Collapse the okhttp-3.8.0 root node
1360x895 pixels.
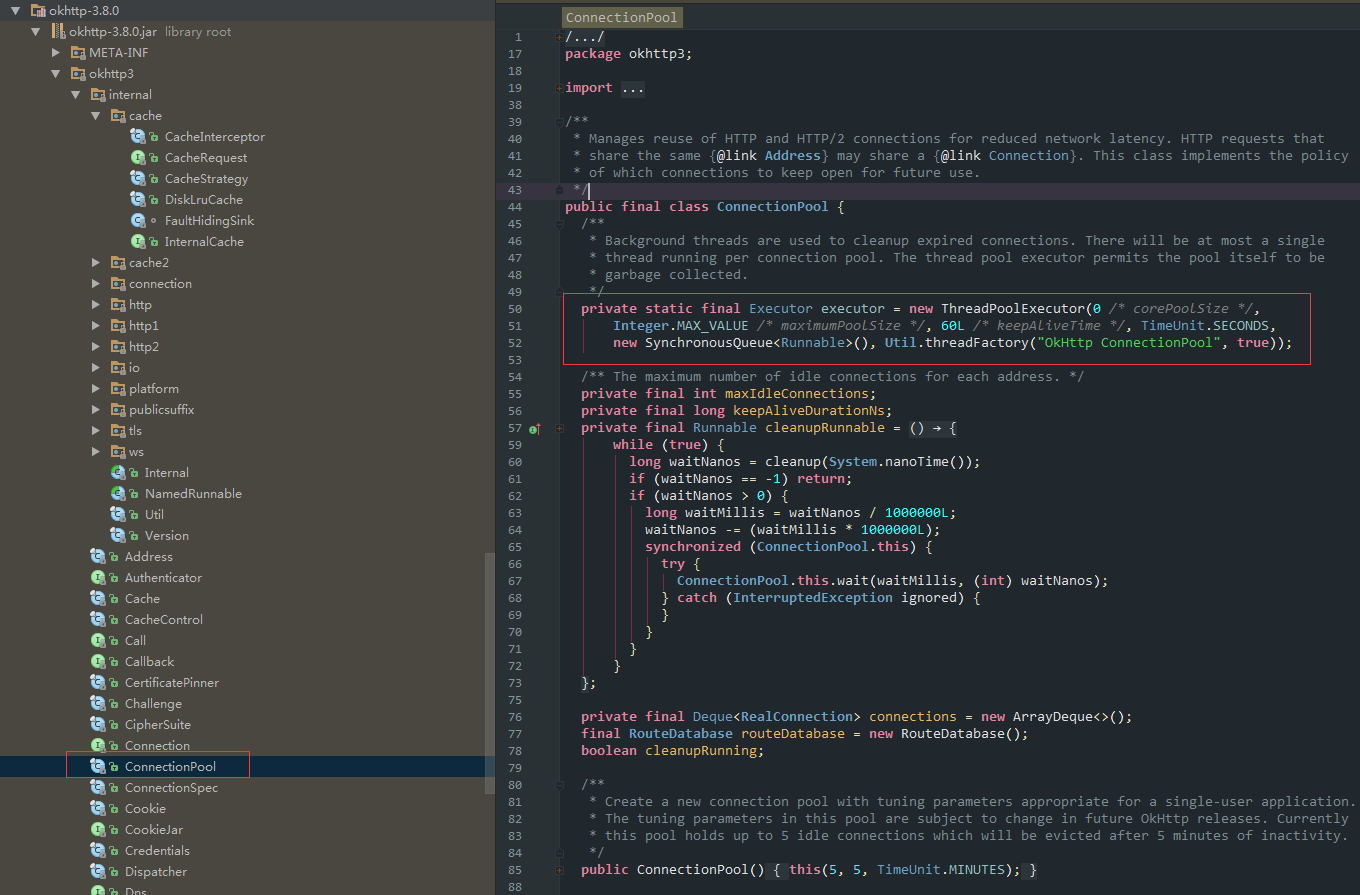point(16,11)
